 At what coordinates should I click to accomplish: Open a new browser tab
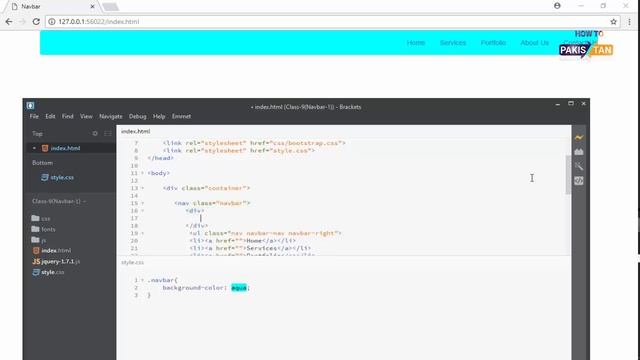pyautogui.click(x=110, y=7)
